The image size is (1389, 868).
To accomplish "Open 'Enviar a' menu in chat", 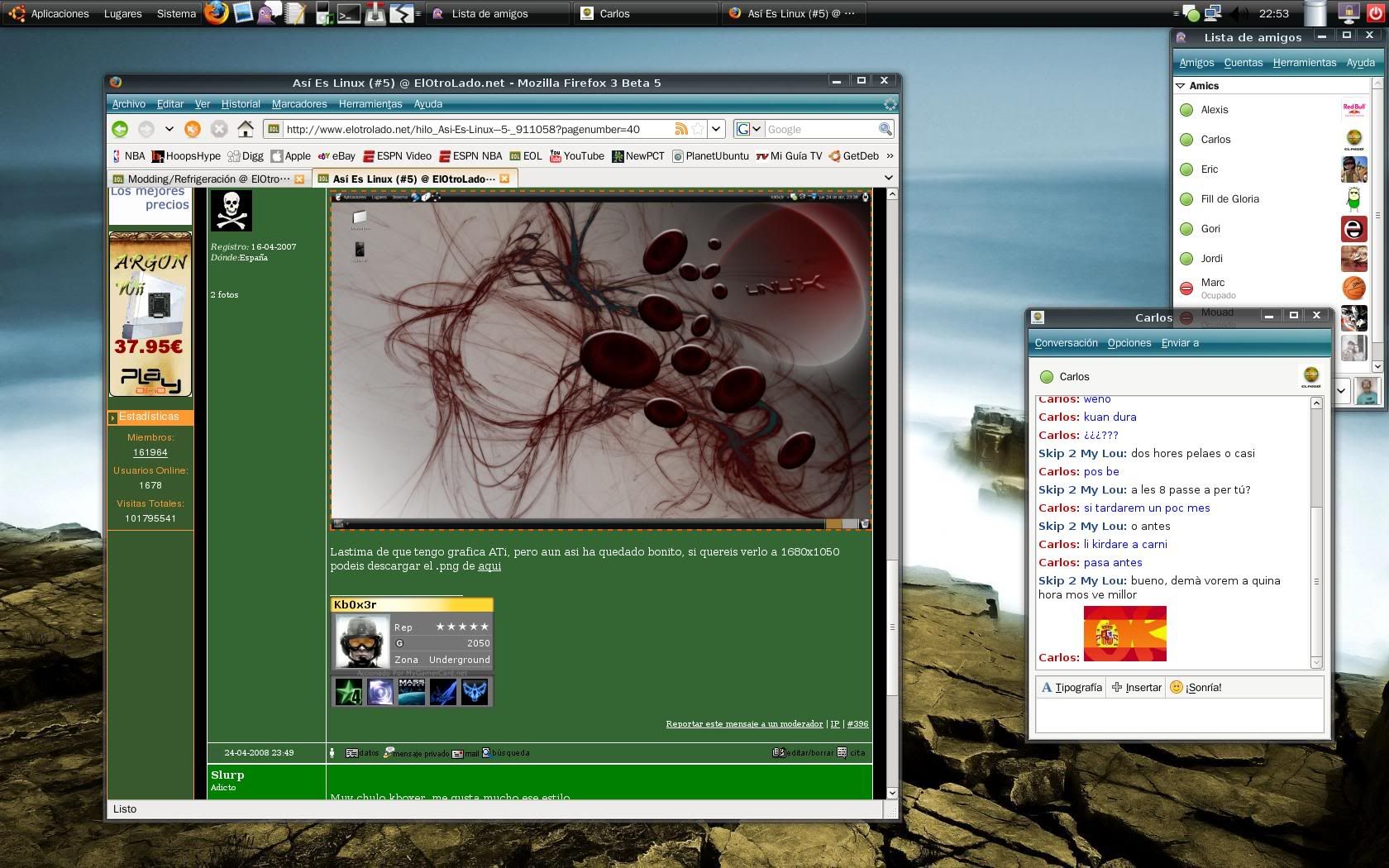I will pyautogui.click(x=1180, y=343).
